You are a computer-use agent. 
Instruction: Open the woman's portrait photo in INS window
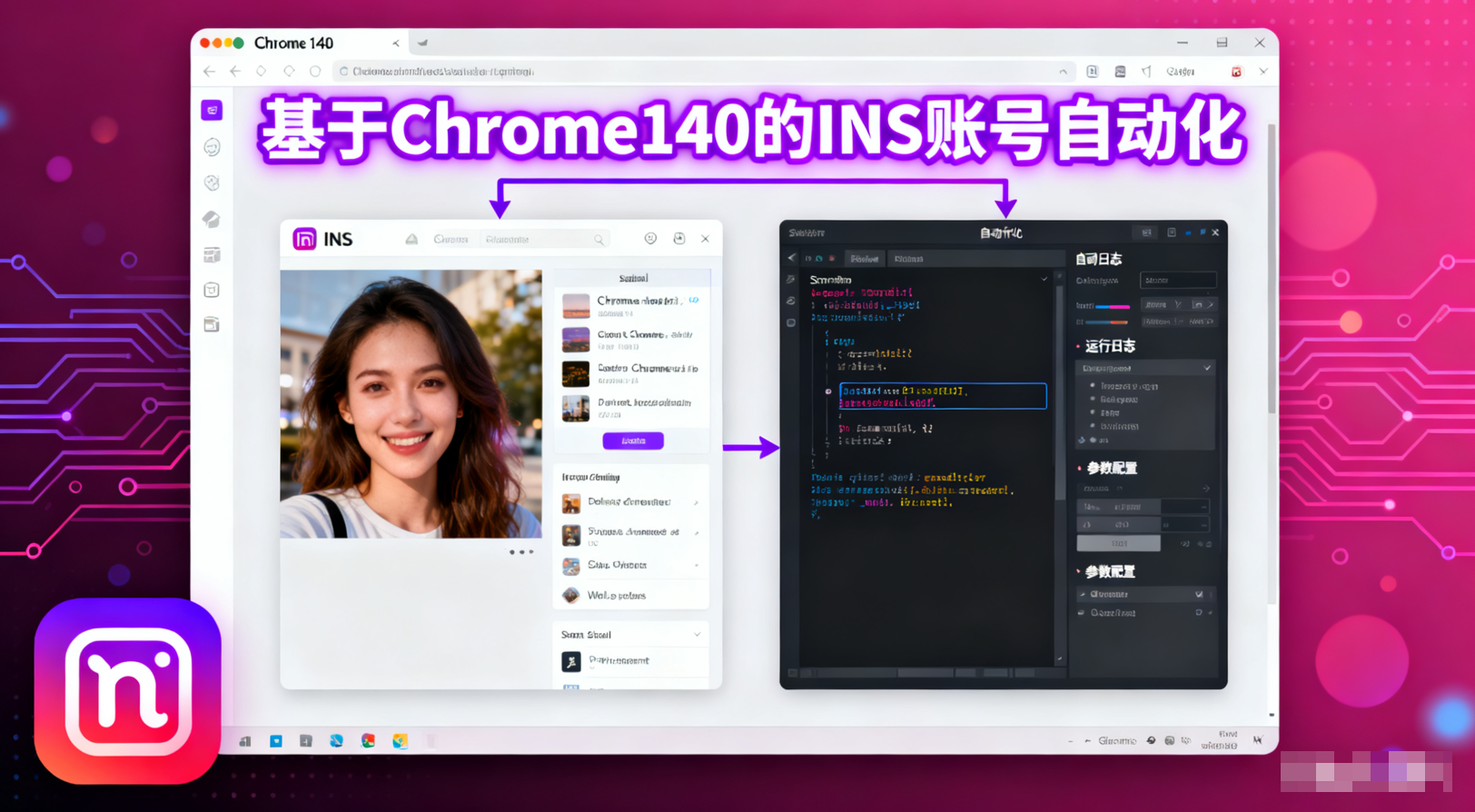[411, 403]
